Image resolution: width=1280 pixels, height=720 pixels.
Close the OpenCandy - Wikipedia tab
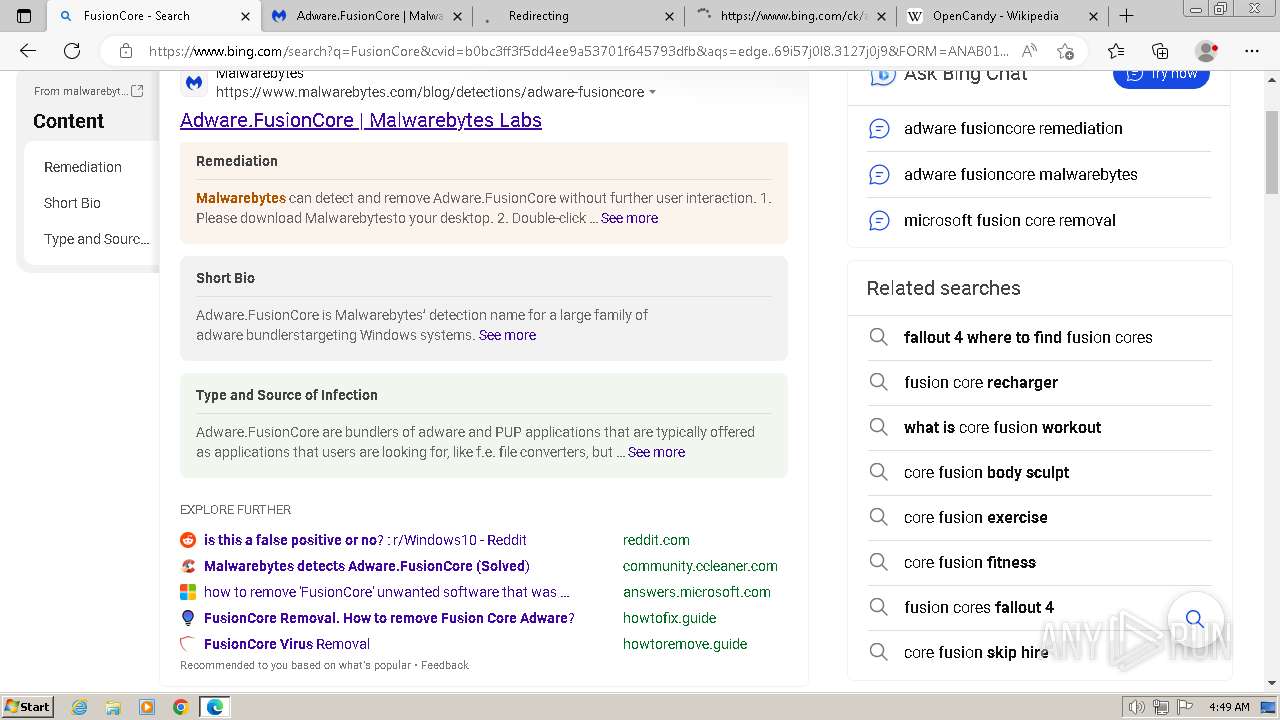point(1093,16)
